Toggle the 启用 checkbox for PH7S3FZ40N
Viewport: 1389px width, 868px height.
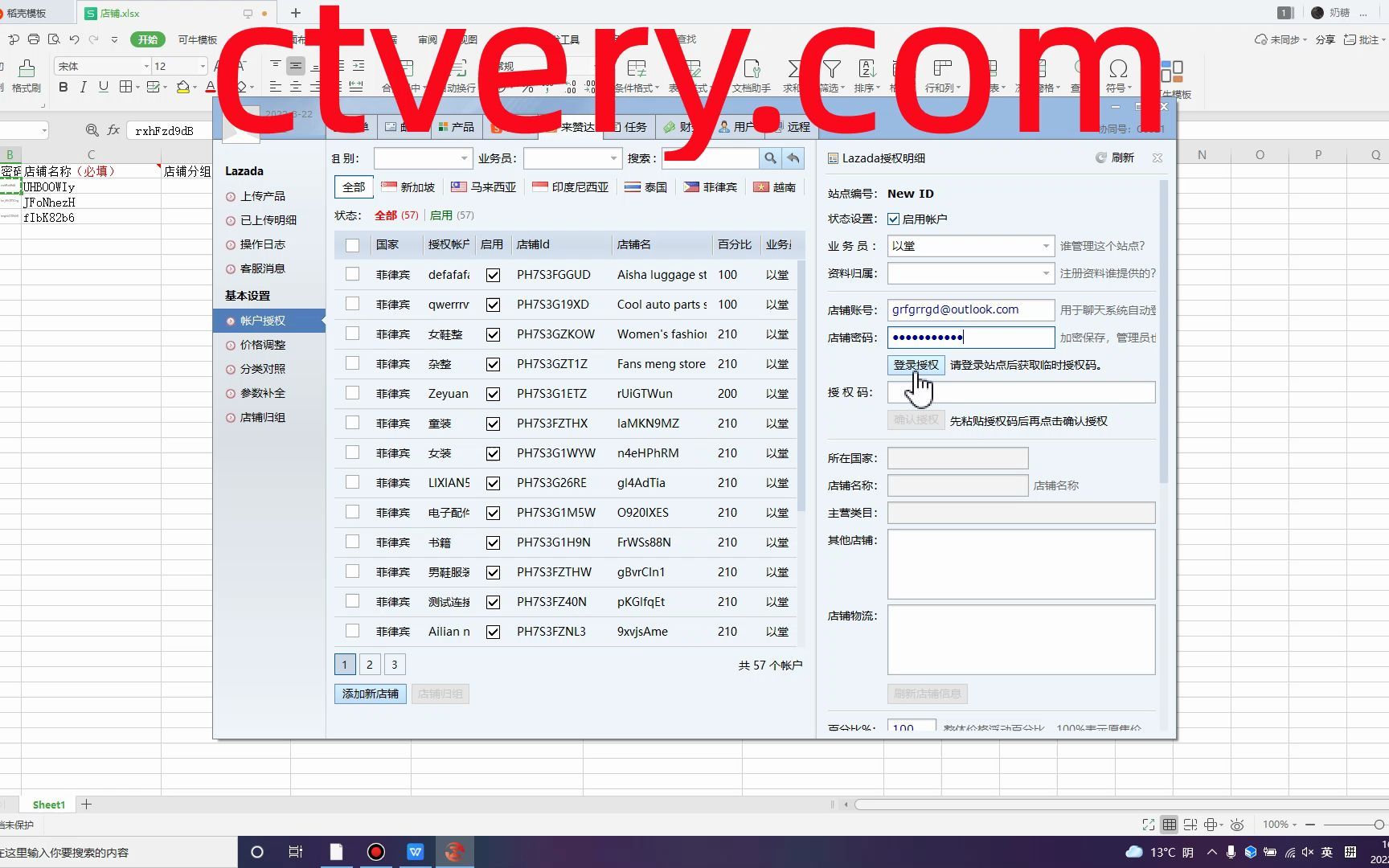[493, 602]
